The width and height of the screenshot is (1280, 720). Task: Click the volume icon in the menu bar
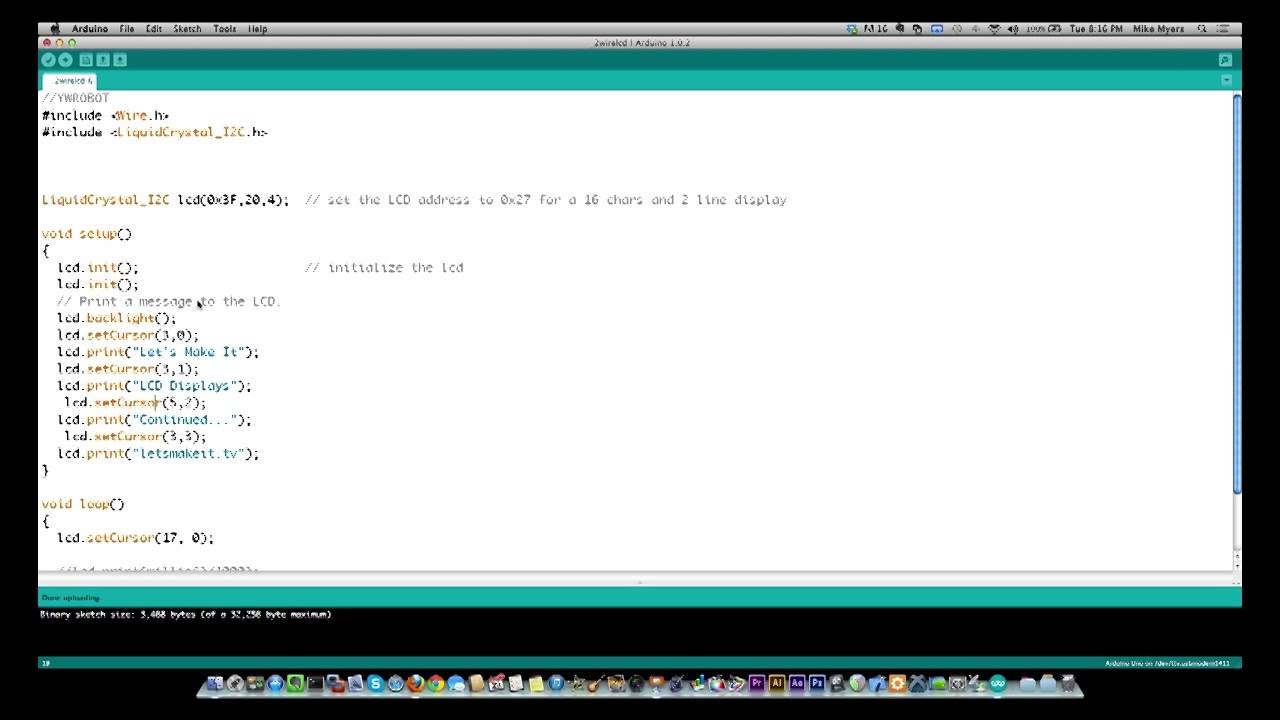(1012, 28)
